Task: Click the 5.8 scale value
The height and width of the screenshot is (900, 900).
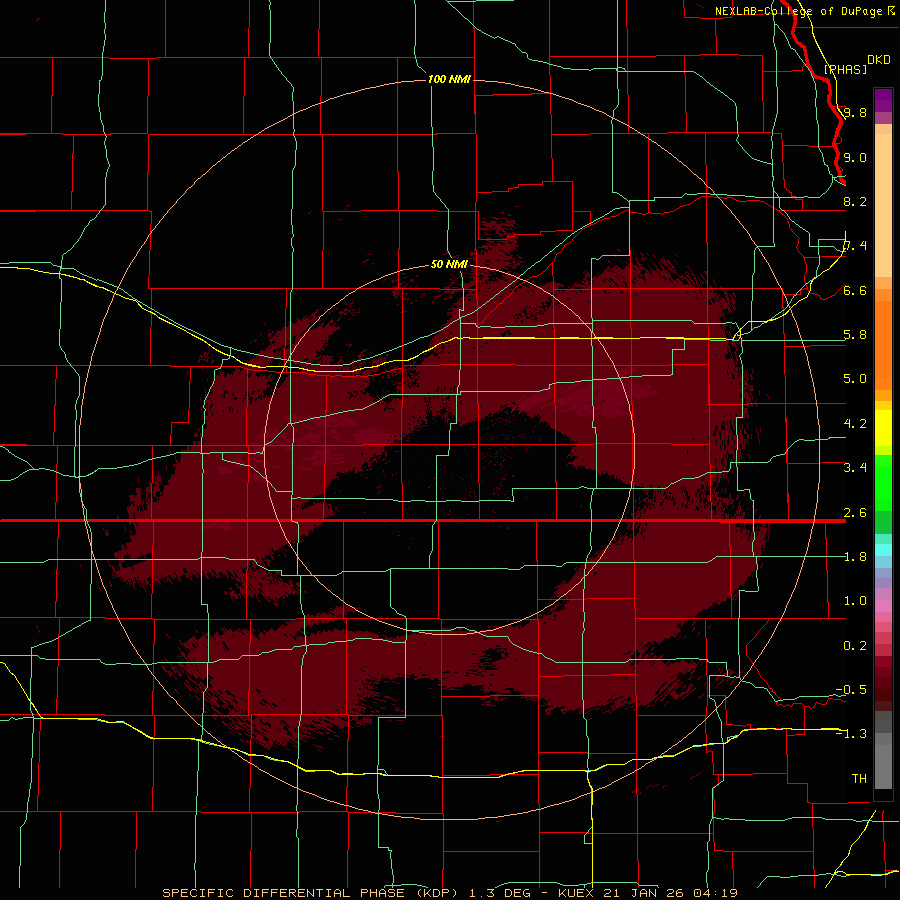Action: pos(855,335)
